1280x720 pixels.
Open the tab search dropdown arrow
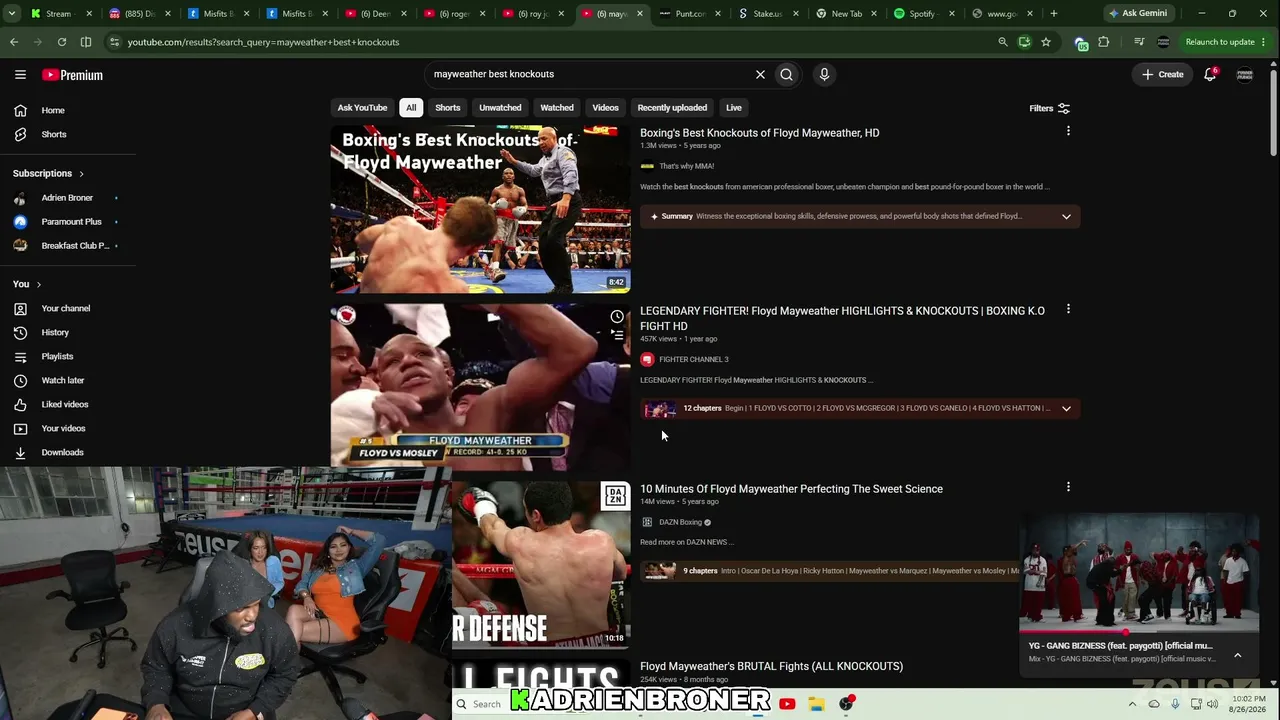[12, 14]
